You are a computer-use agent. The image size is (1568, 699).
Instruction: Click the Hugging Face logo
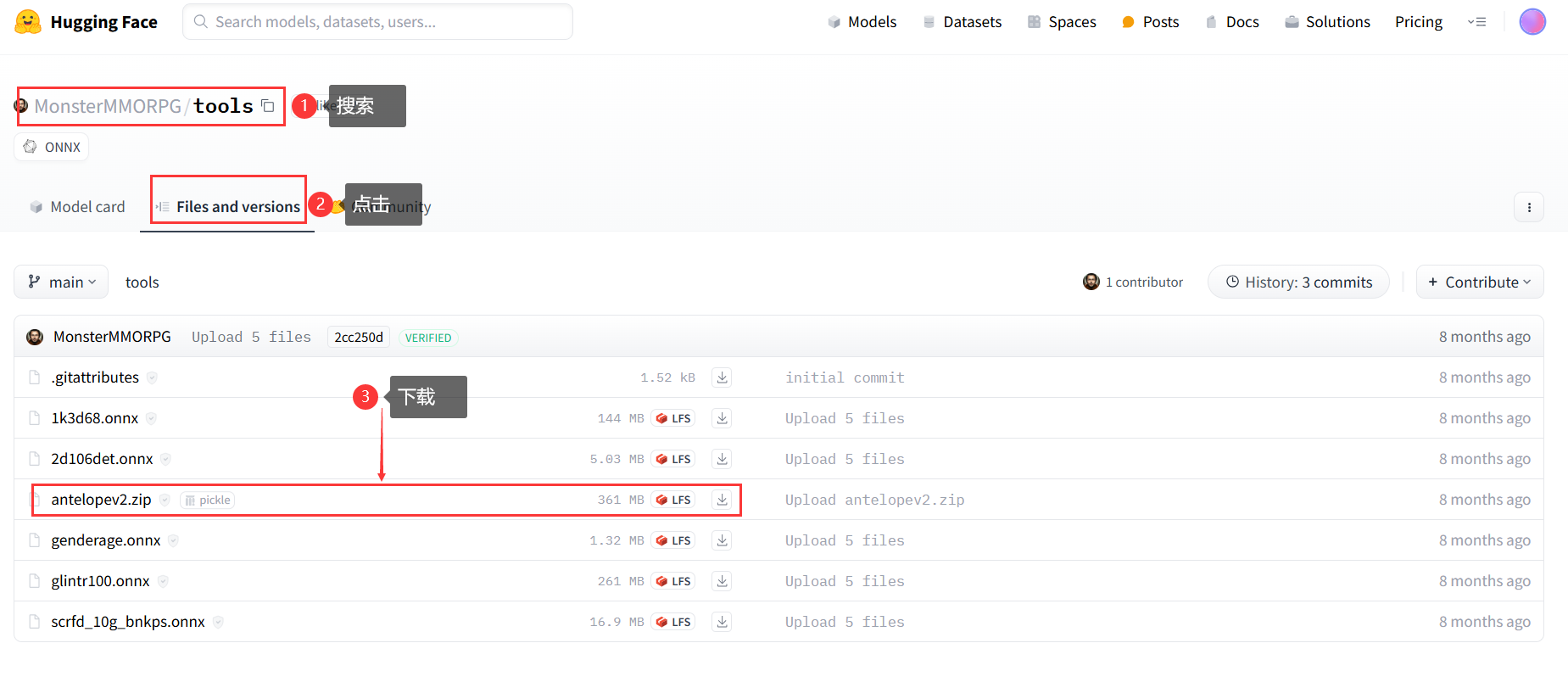(x=86, y=22)
